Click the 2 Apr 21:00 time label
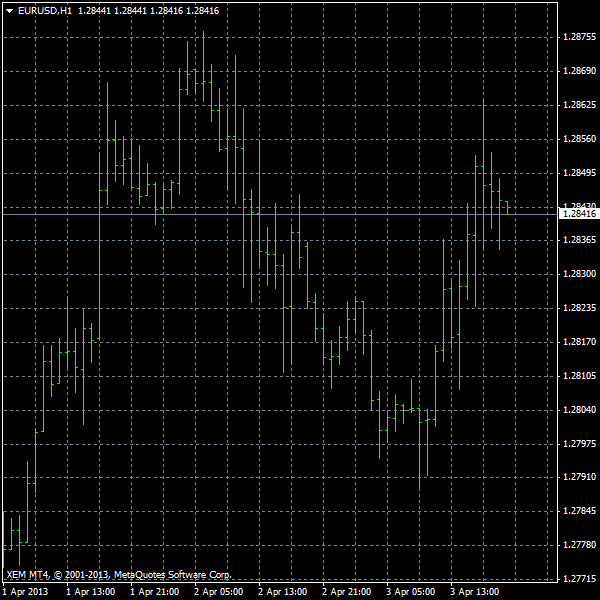The width and height of the screenshot is (600, 600). 346,592
